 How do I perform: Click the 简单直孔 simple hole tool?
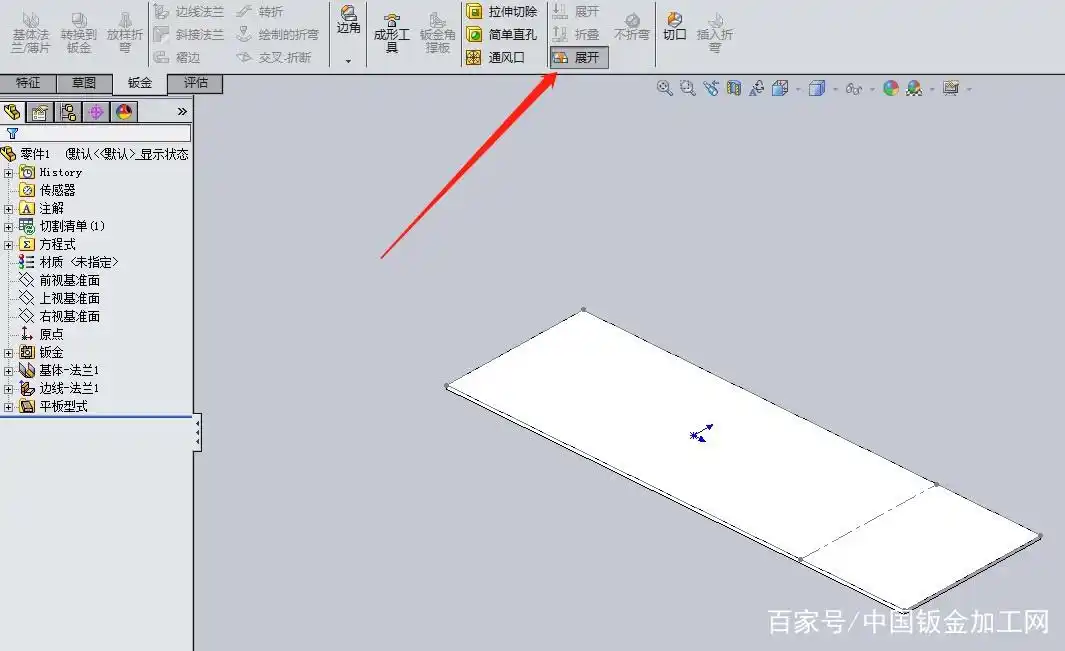tap(502, 34)
